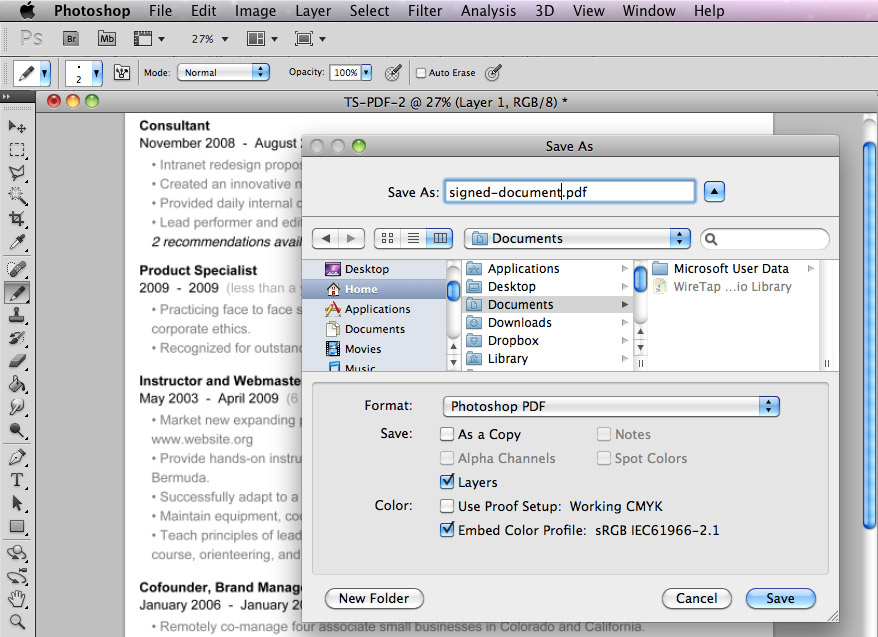
Task: Open the Layer menu
Action: click(x=313, y=11)
